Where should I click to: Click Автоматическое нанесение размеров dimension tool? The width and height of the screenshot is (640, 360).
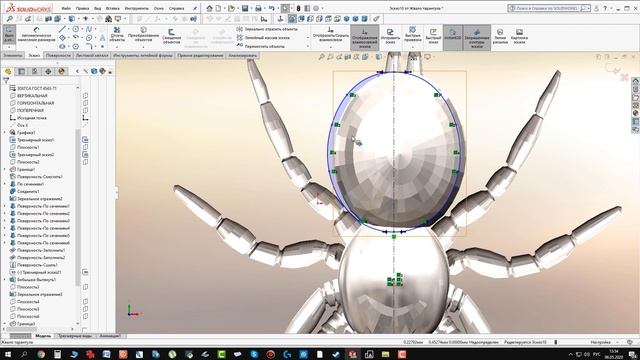click(x=36, y=35)
